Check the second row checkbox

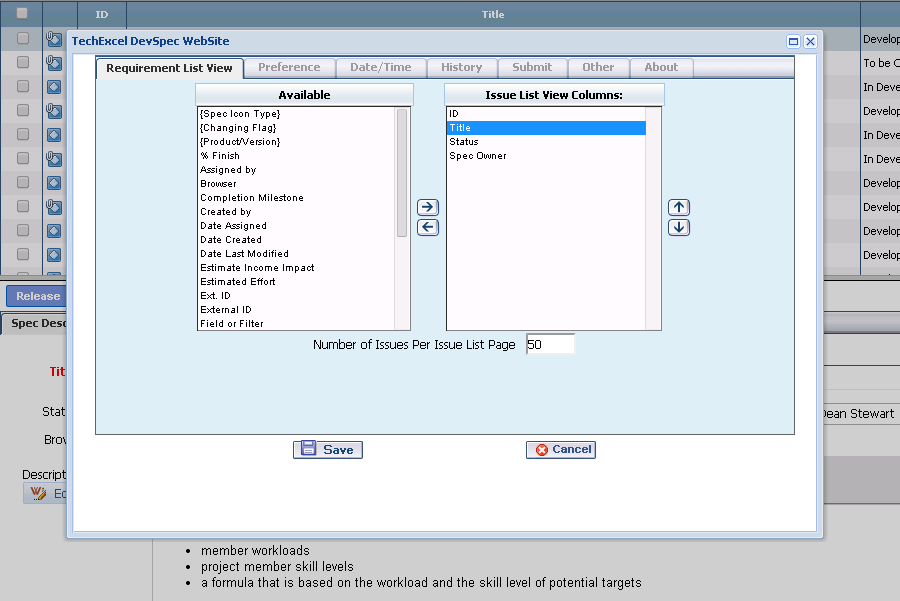[x=22, y=62]
